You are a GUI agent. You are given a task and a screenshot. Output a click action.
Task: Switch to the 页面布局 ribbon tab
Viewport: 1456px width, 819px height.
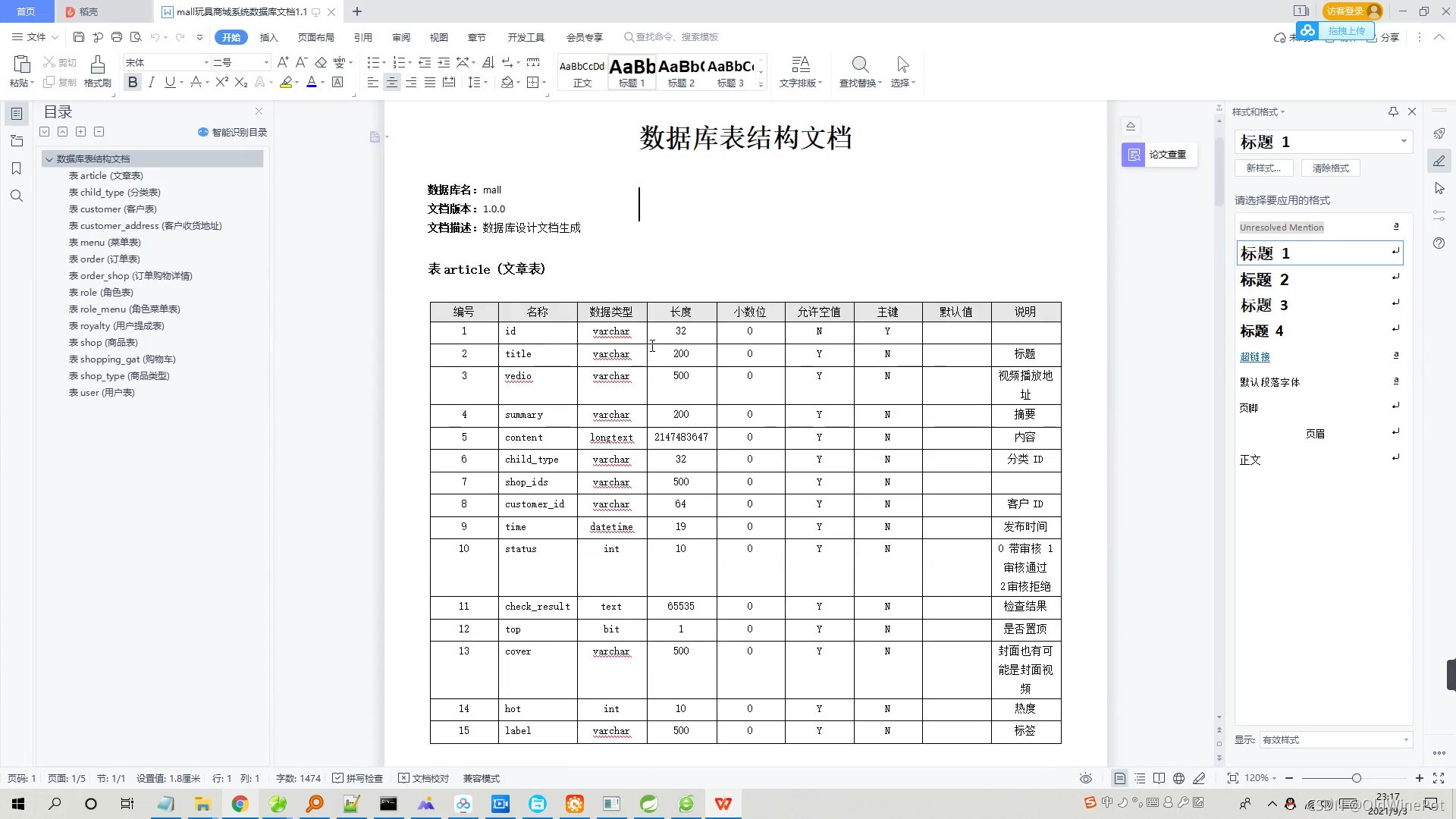[316, 37]
